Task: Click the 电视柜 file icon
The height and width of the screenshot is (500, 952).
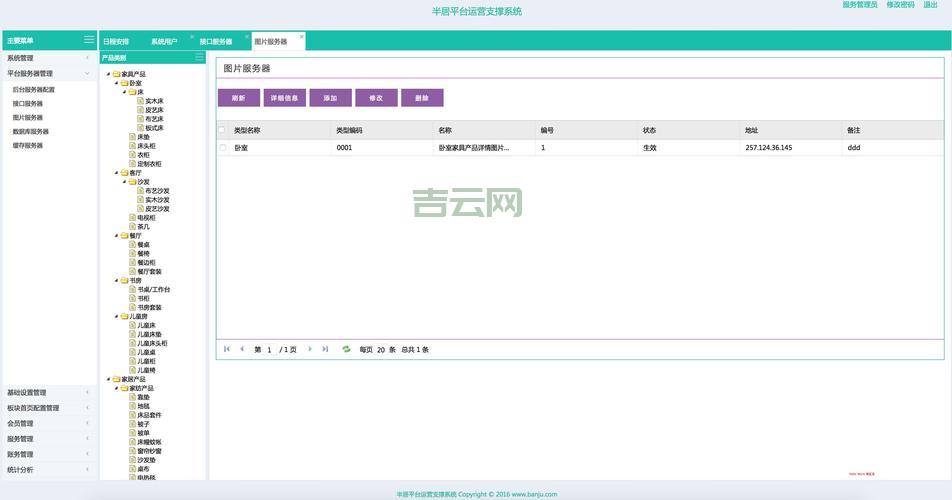Action: (x=132, y=217)
